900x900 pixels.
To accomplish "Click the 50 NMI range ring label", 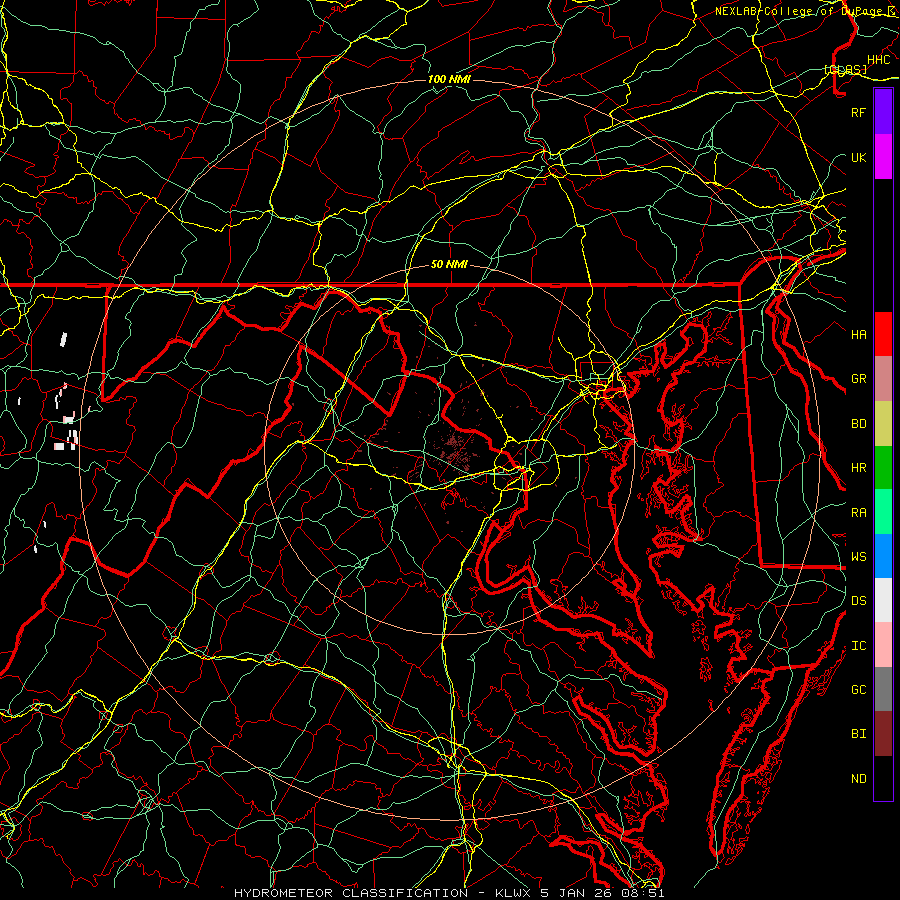I will point(449,264).
